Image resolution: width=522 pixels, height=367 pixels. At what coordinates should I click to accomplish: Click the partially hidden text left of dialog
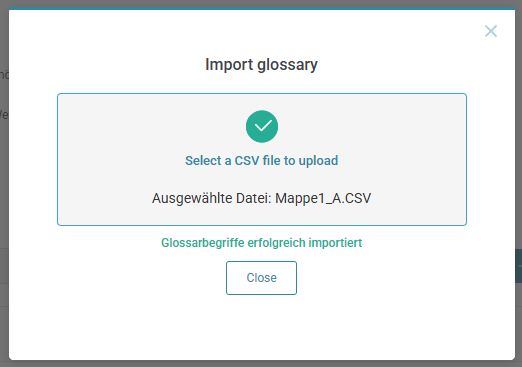coord(4,115)
